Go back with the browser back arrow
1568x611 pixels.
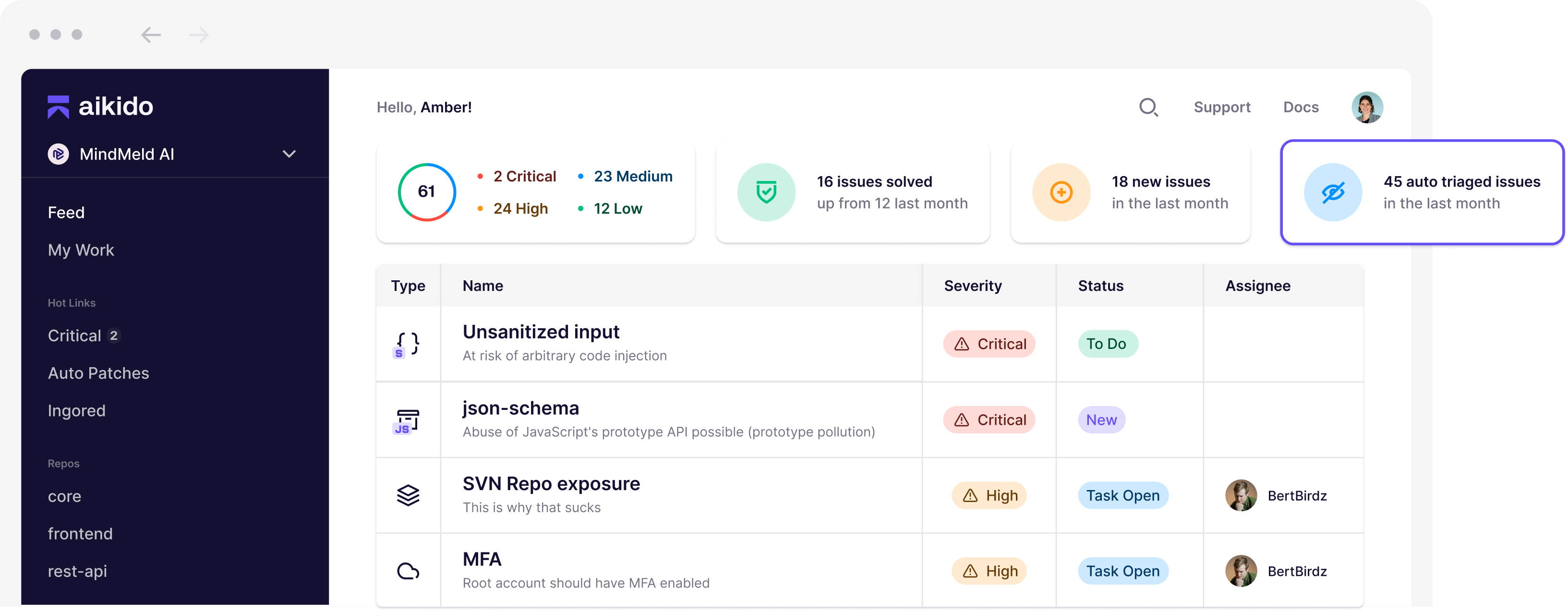pos(151,35)
